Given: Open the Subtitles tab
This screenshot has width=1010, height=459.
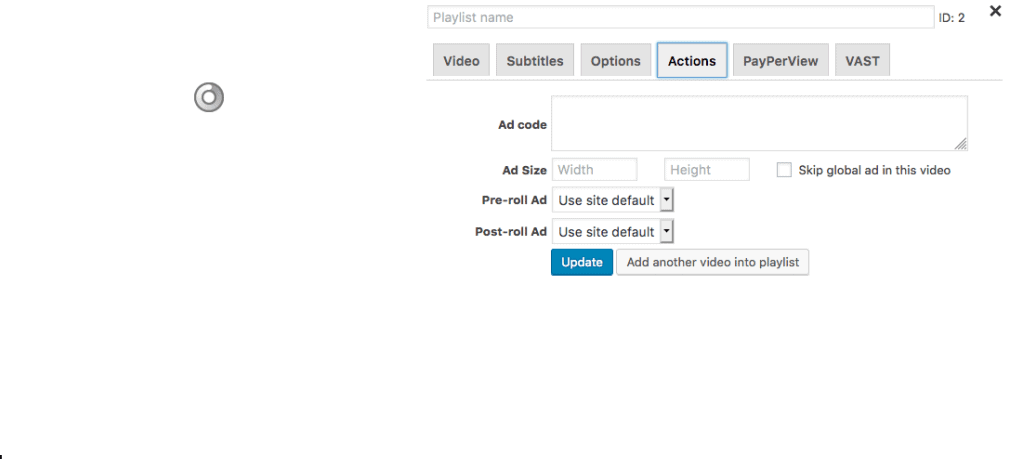Looking at the screenshot, I should [535, 61].
